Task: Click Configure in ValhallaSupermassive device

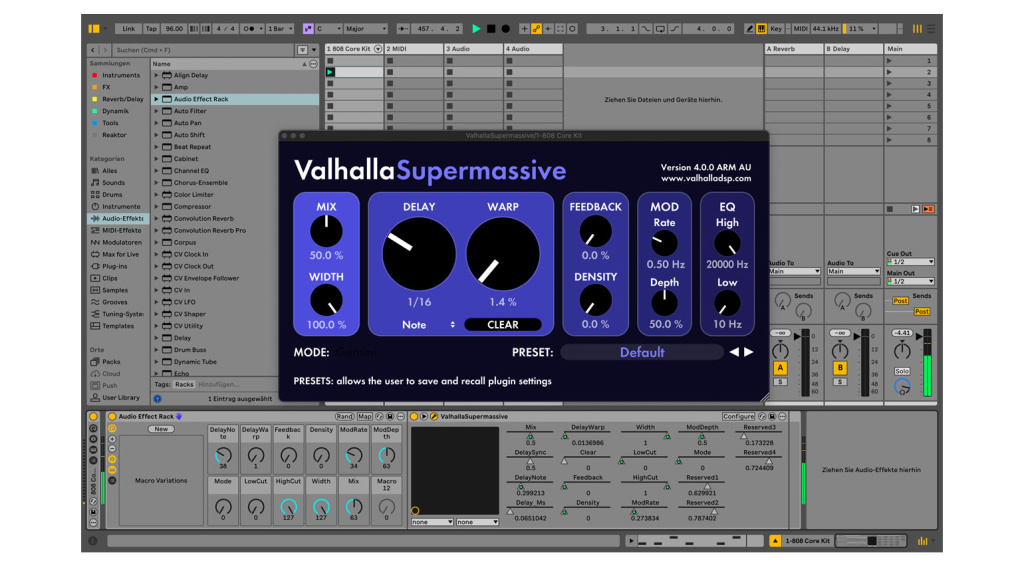Action: (738, 417)
